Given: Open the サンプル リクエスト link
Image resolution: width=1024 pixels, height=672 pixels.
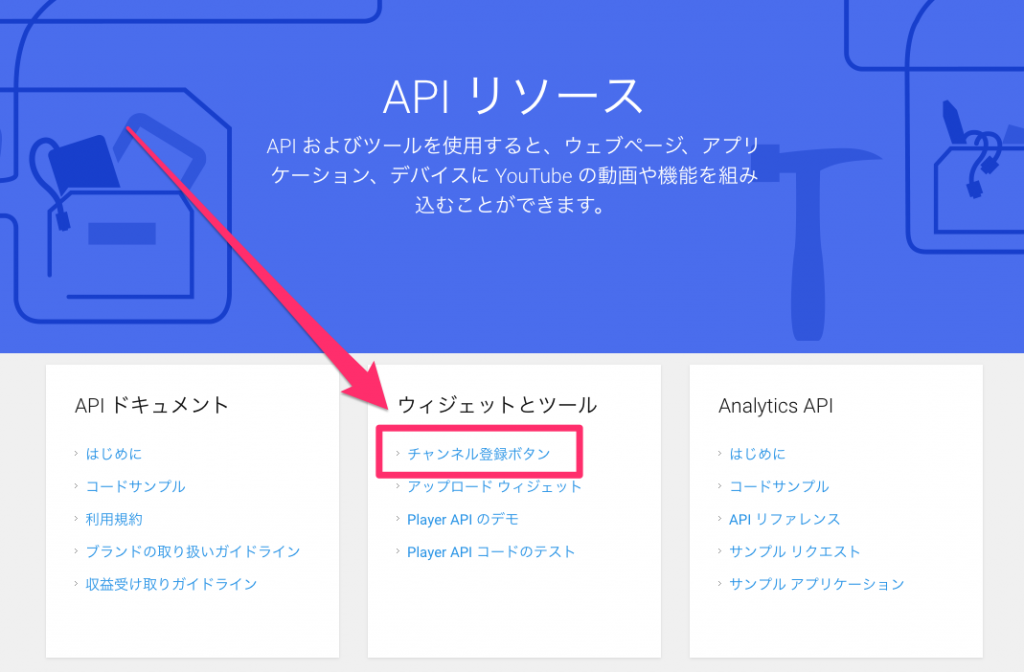Looking at the screenshot, I should coord(794,552).
